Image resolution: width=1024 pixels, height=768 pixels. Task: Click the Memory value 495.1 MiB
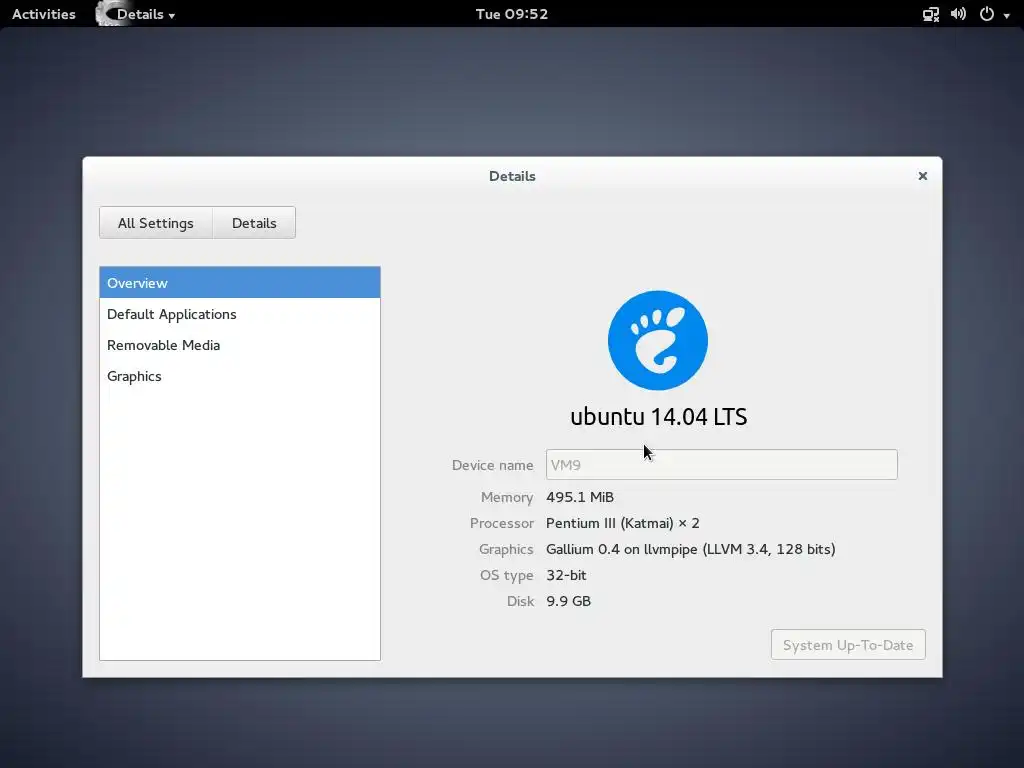580,497
